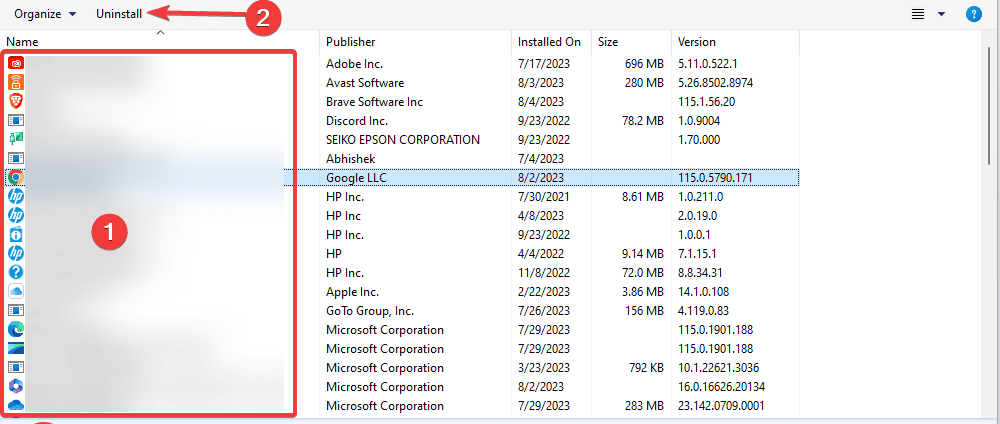
Task: Select the Google Chrome icon
Action: coord(16,177)
